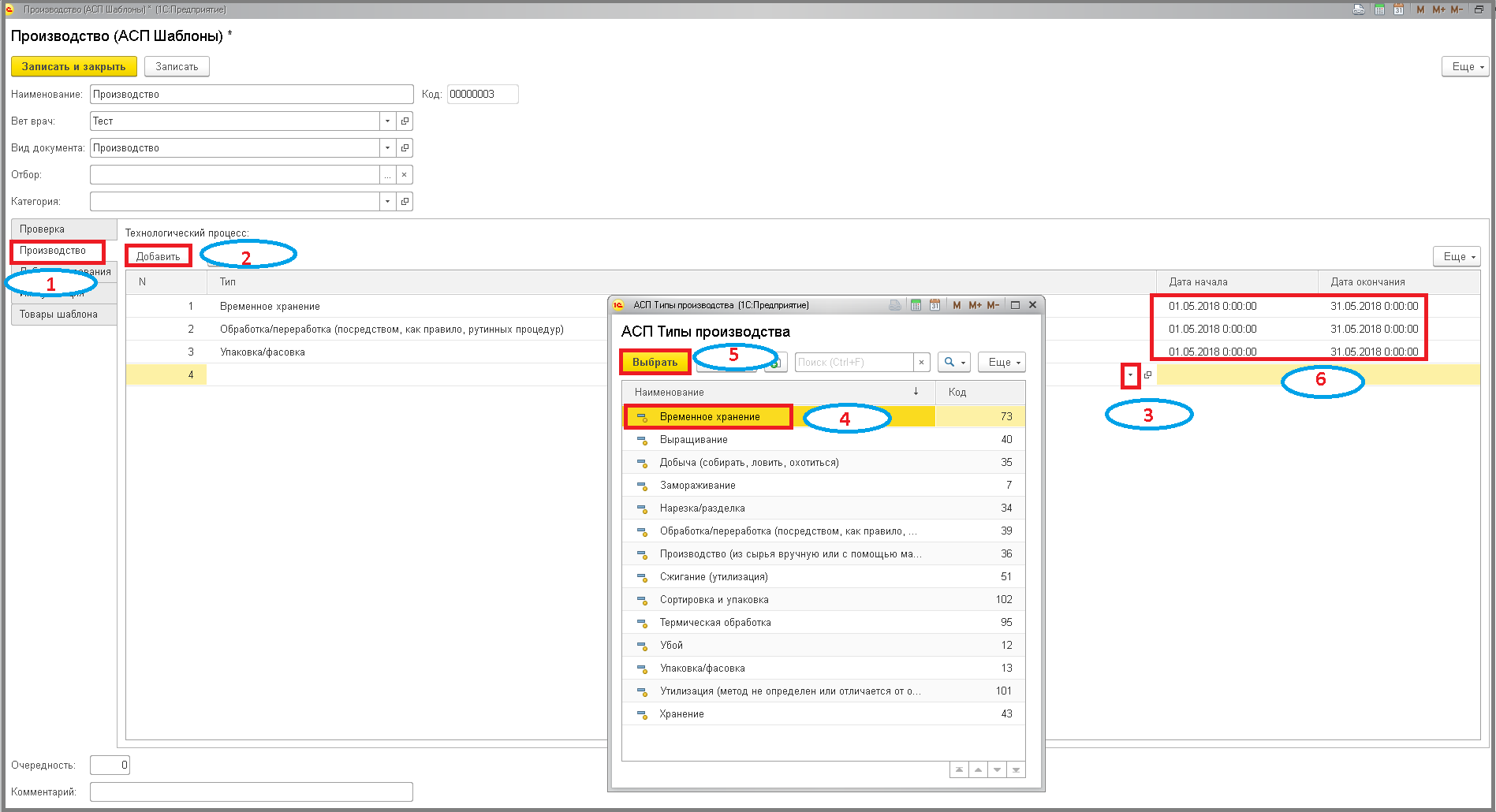Click 1C logo in main title bar
This screenshot has width=1496, height=812.
click(9, 9)
